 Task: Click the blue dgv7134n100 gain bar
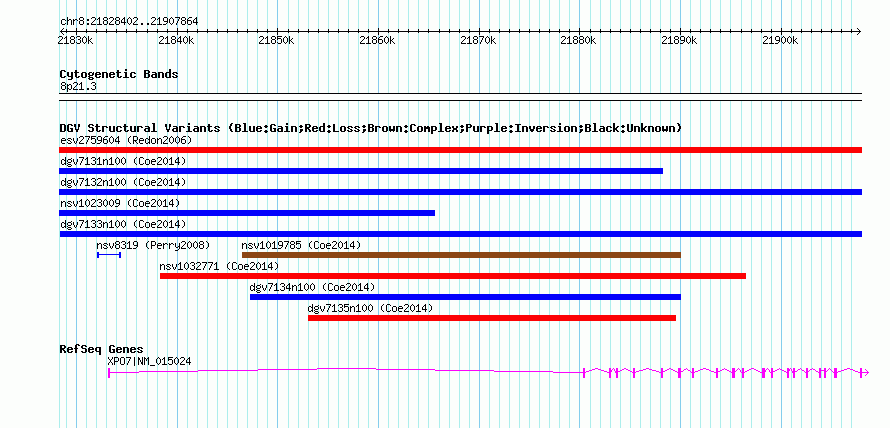click(x=465, y=297)
